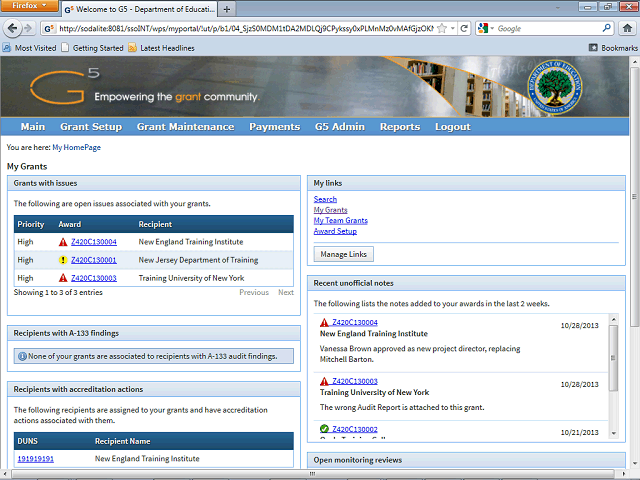
Task: Click the browser address bar
Action: [246, 28]
